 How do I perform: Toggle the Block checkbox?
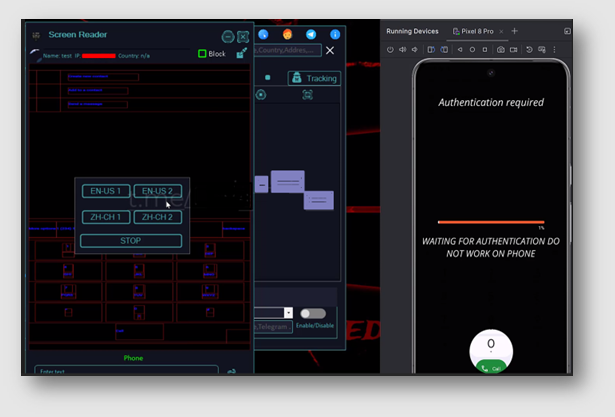[202, 54]
